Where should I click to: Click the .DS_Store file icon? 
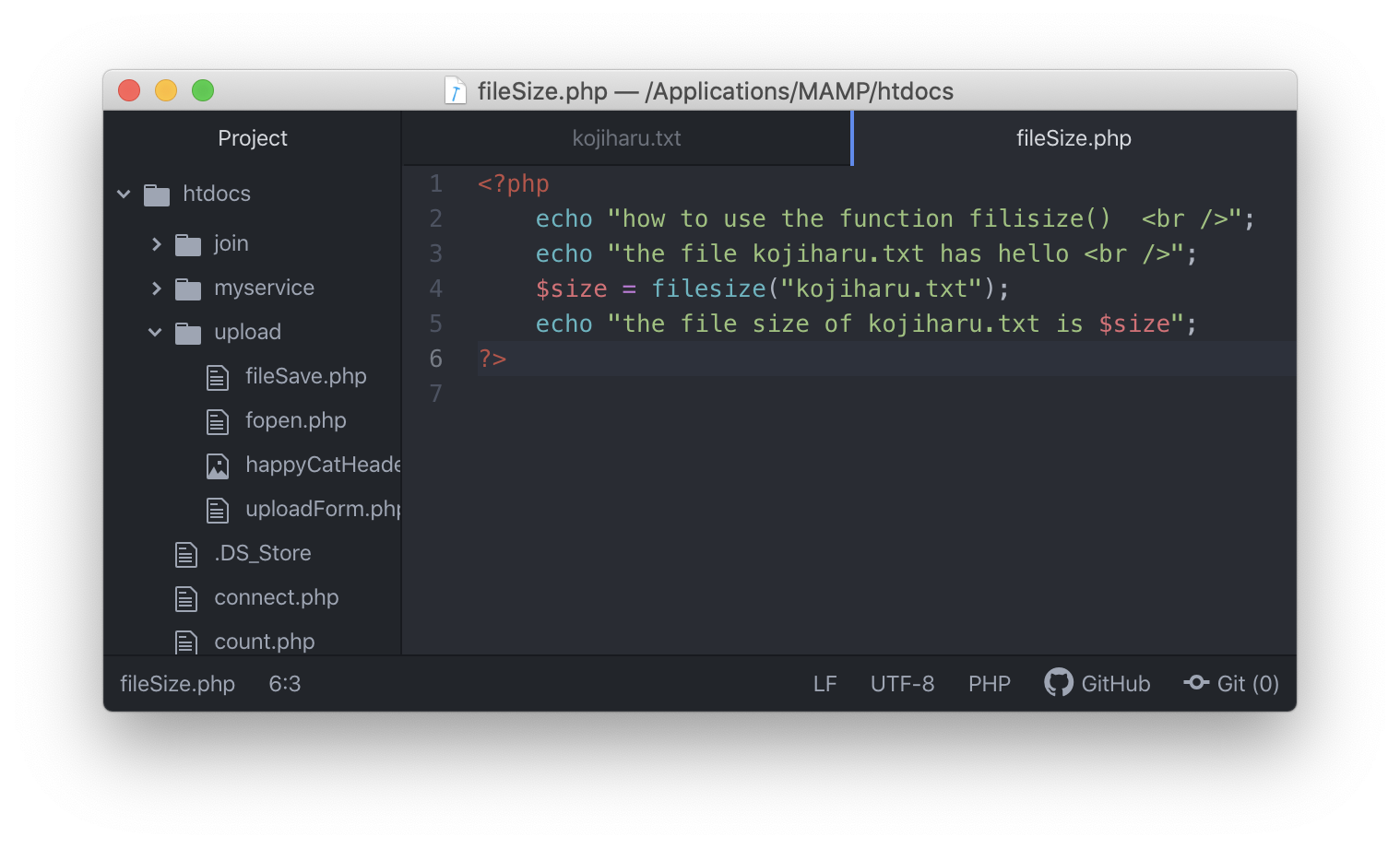186,554
